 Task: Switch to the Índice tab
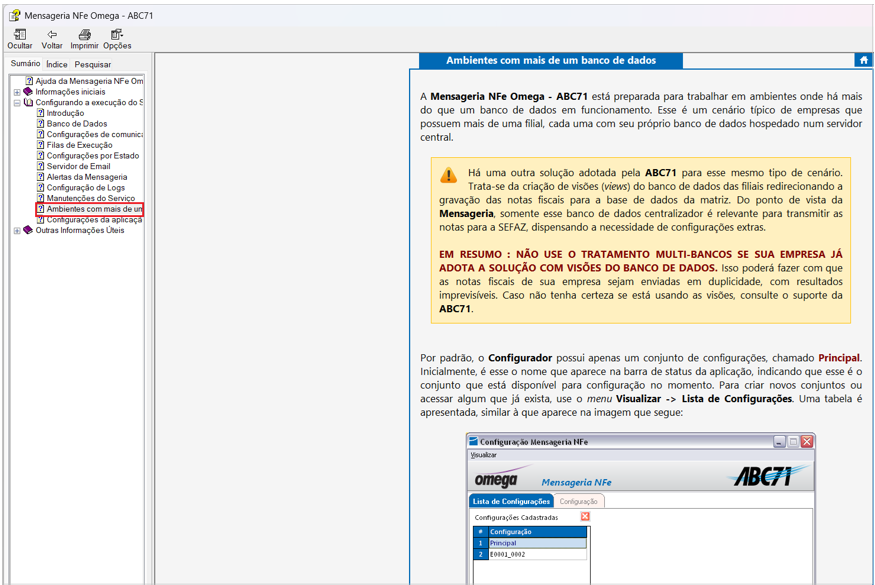pyautogui.click(x=56, y=64)
